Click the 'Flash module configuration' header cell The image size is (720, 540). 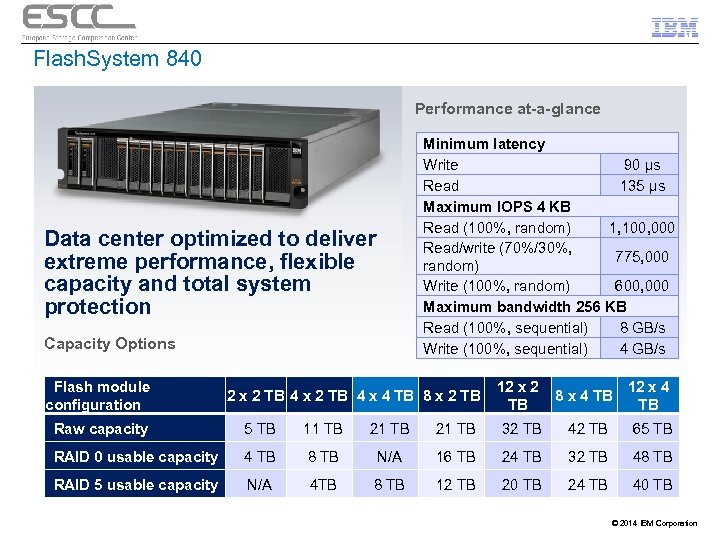(135, 395)
